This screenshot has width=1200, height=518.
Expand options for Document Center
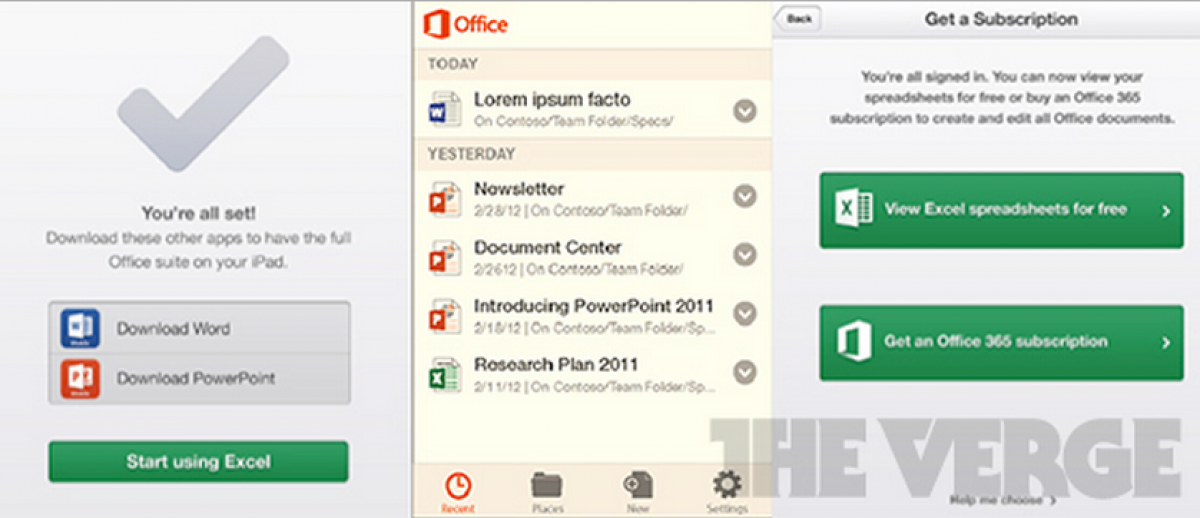click(x=744, y=255)
